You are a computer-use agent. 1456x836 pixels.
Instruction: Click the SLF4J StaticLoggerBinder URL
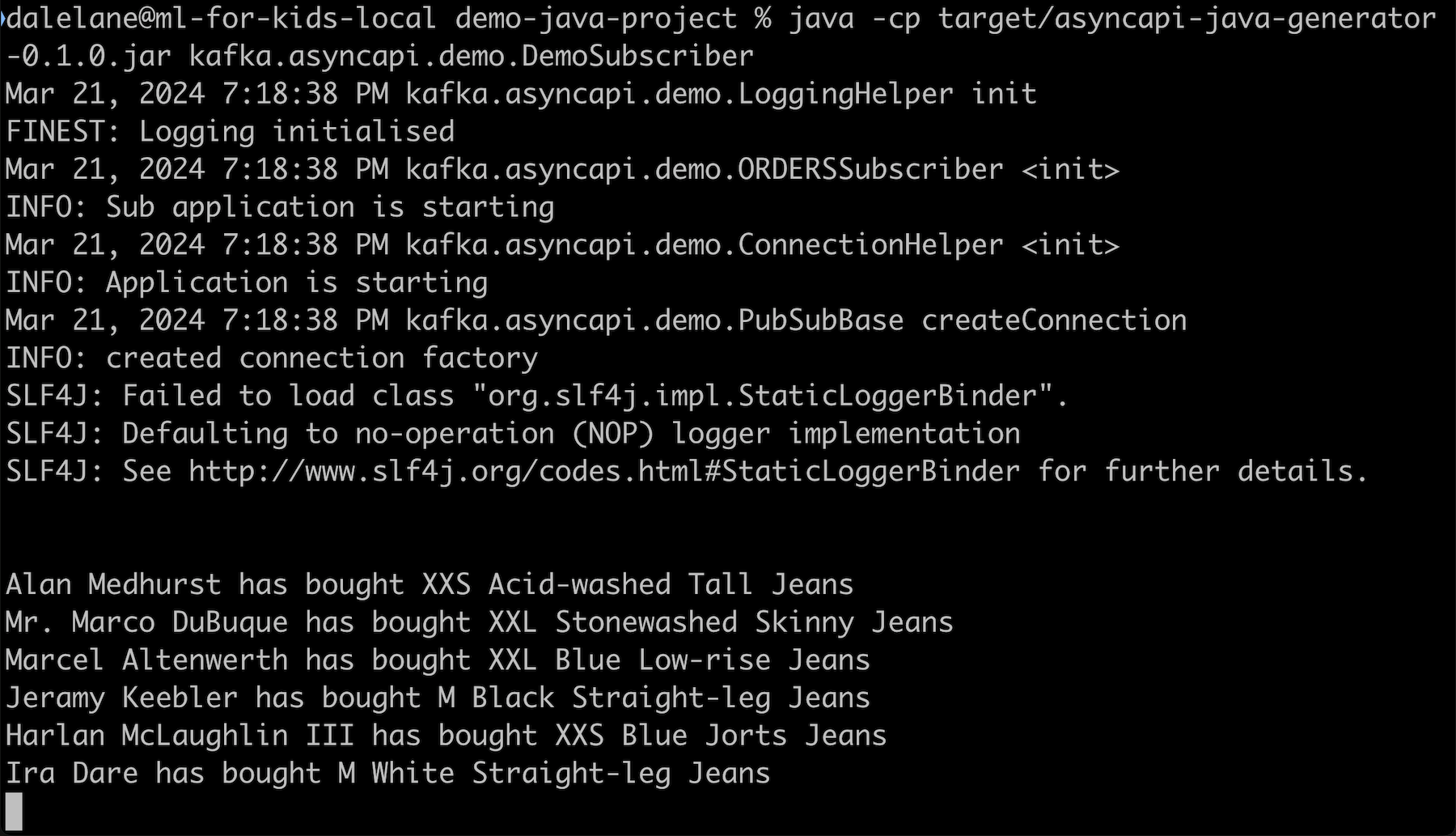(603, 471)
